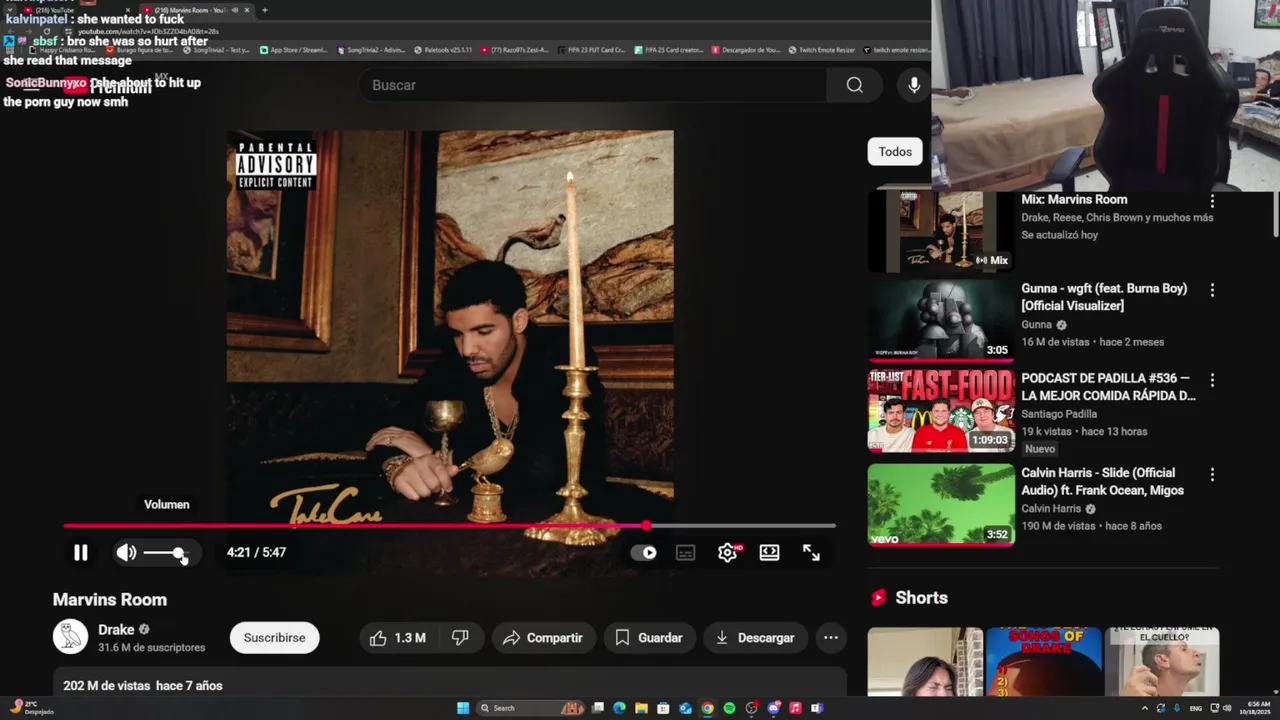Like the video (1.3 M)
Image resolution: width=1280 pixels, height=720 pixels.
(x=399, y=638)
